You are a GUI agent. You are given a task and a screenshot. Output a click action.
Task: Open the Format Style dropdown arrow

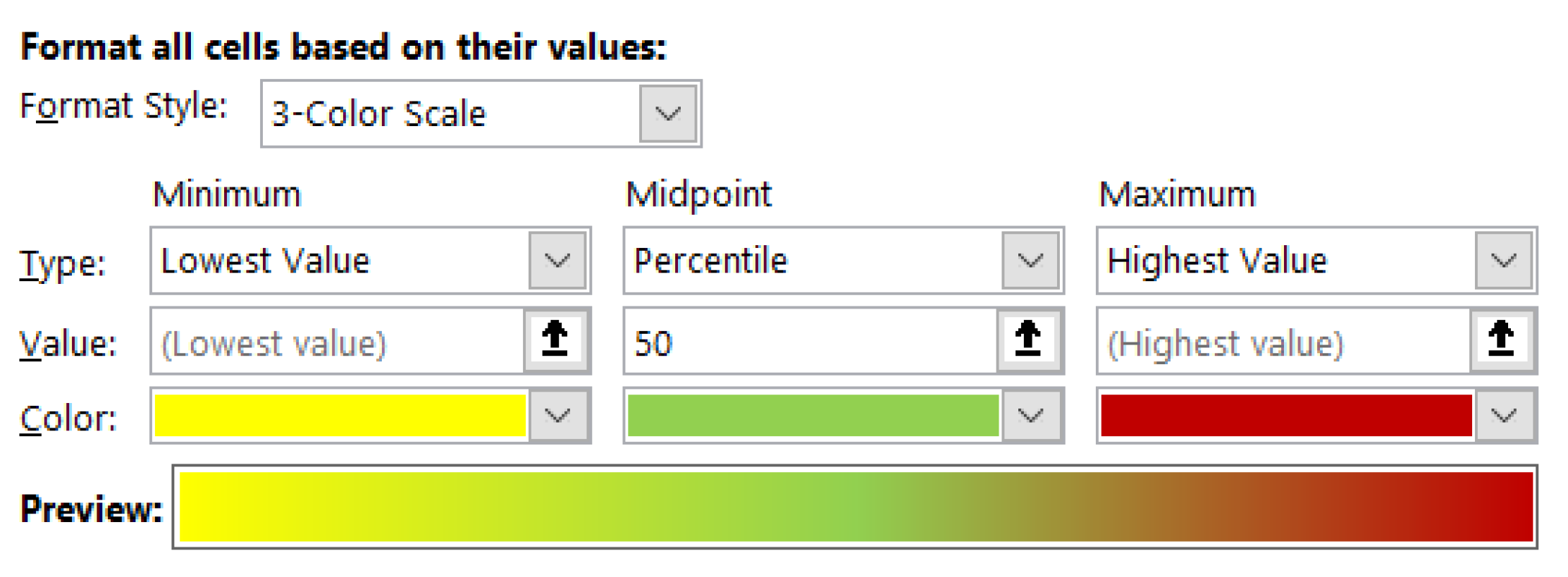(x=667, y=113)
